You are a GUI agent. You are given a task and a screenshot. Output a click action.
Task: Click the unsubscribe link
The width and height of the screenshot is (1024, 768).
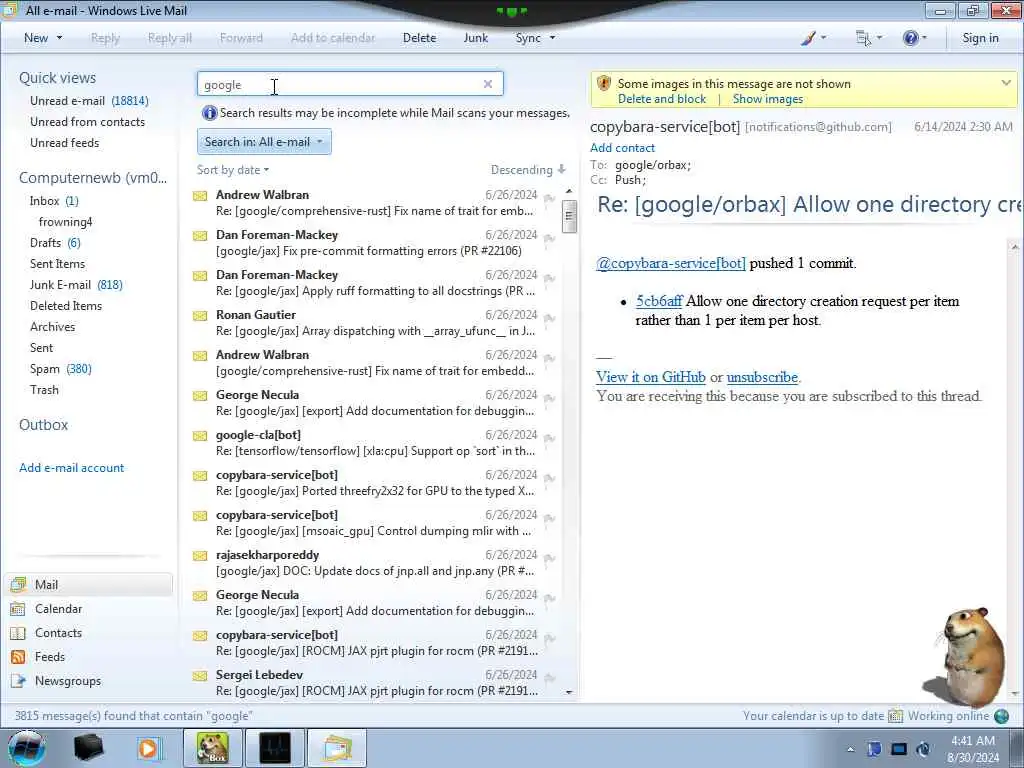click(762, 377)
